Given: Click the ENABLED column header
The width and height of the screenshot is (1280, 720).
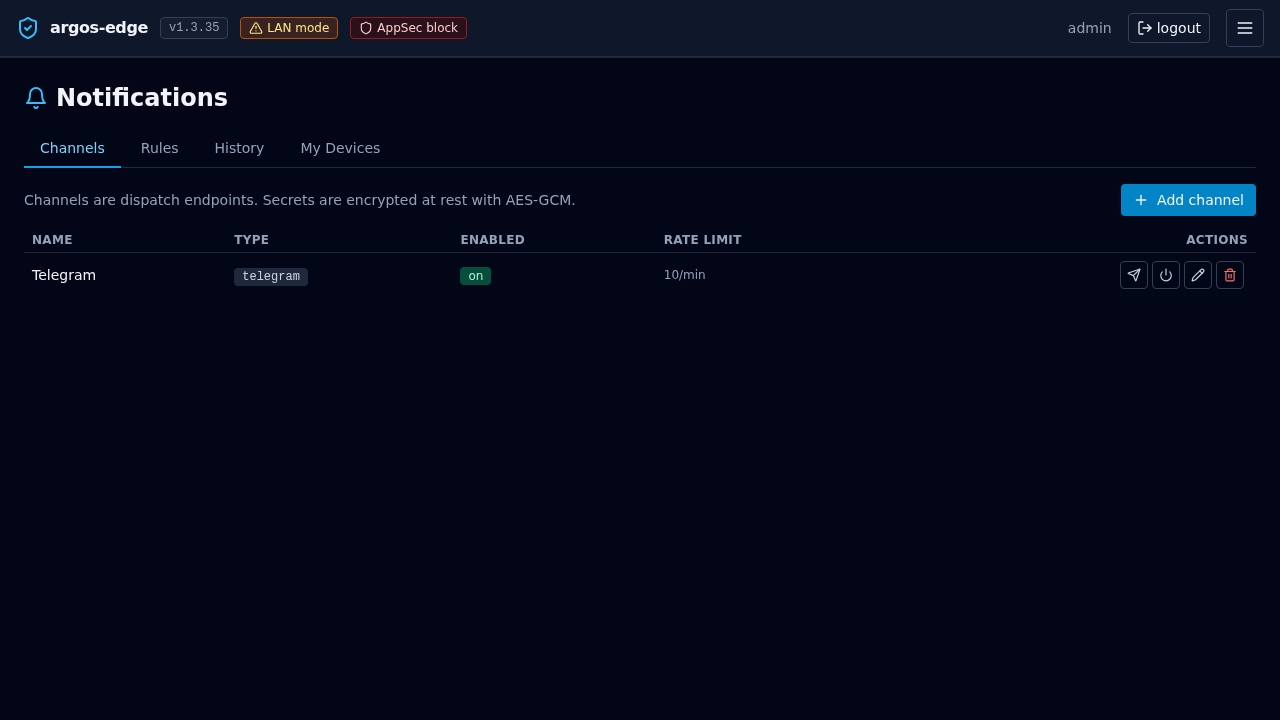Looking at the screenshot, I should tap(492, 240).
